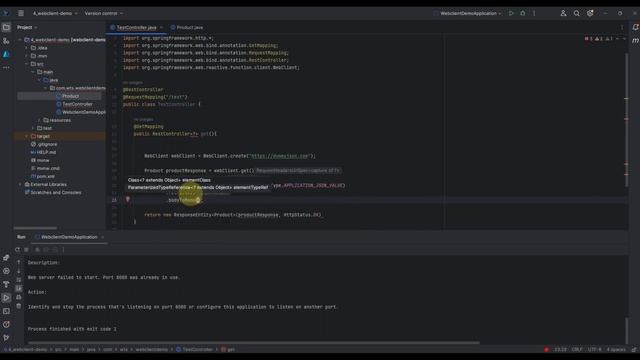Open the Problems tool window icon
Image resolution: width=640 pixels, height=360 pixels.
(6, 324)
